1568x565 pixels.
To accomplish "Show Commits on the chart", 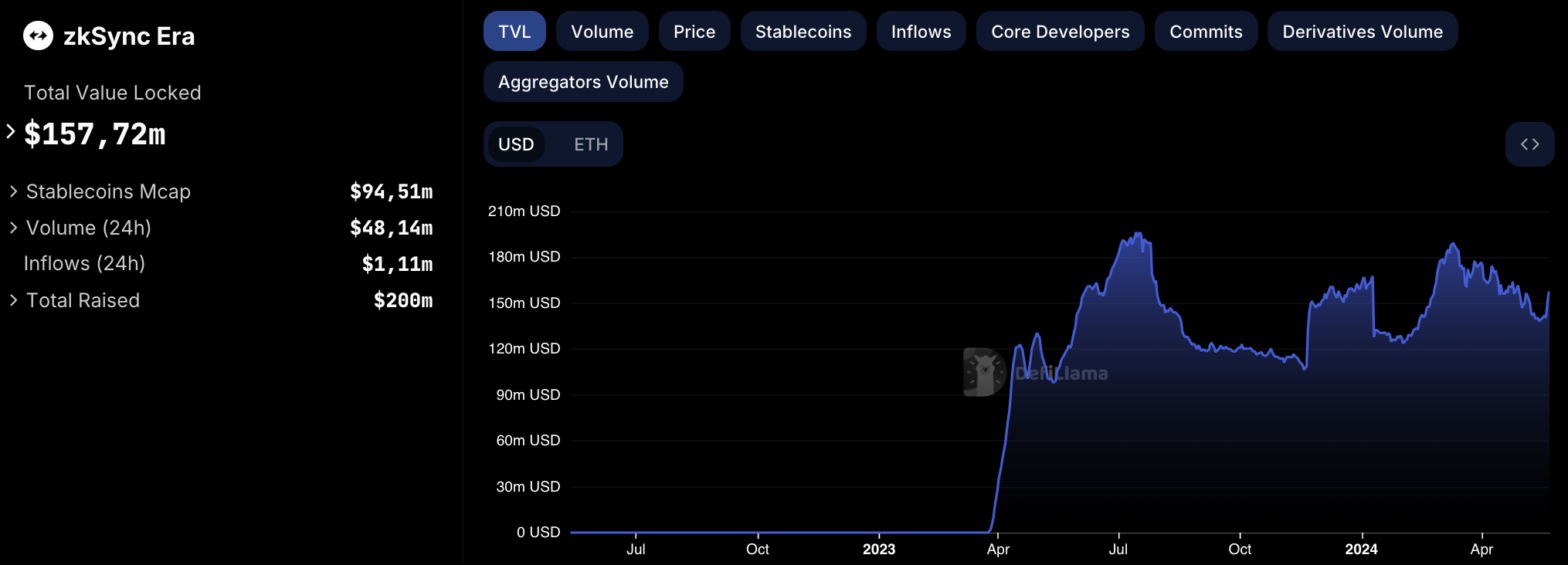I will pyautogui.click(x=1205, y=32).
